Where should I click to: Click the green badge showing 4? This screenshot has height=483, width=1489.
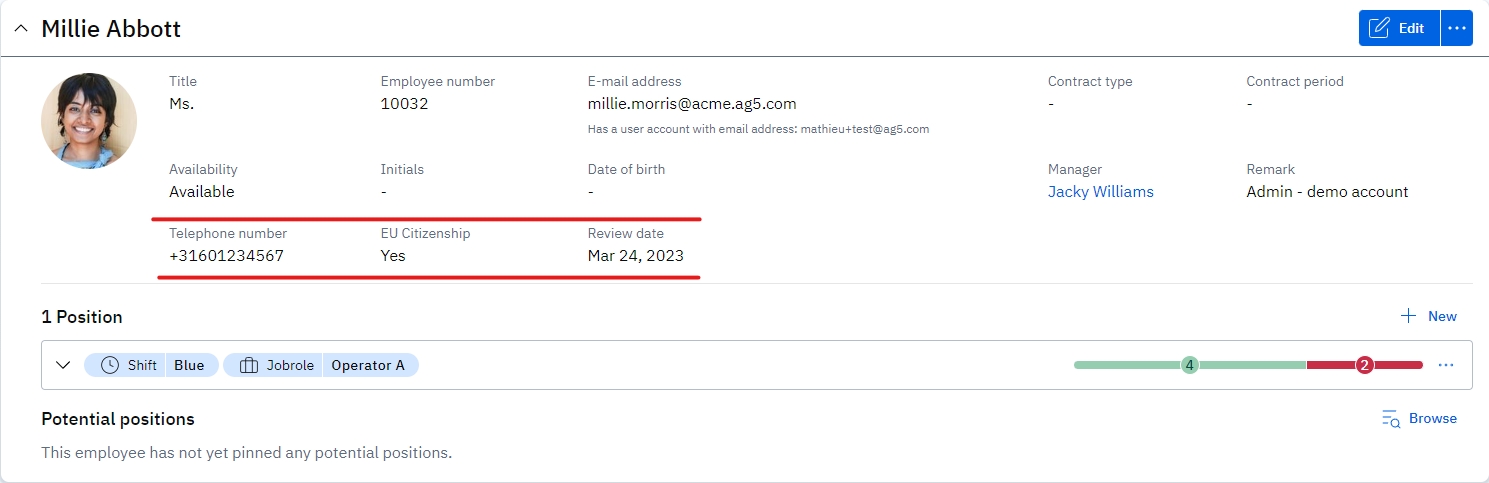(x=1189, y=365)
